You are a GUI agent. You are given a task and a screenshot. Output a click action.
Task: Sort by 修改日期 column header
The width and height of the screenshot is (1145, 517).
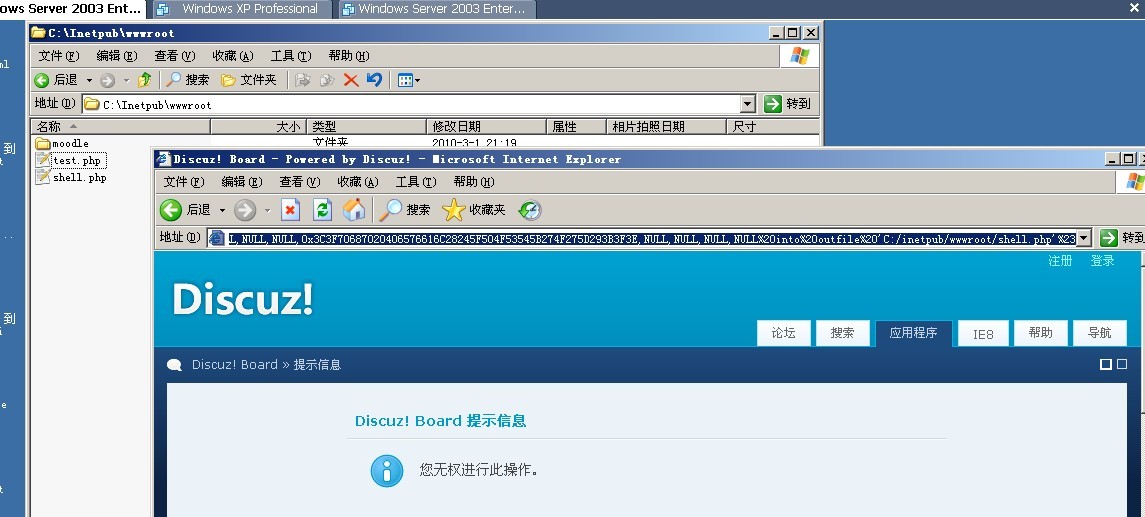486,126
